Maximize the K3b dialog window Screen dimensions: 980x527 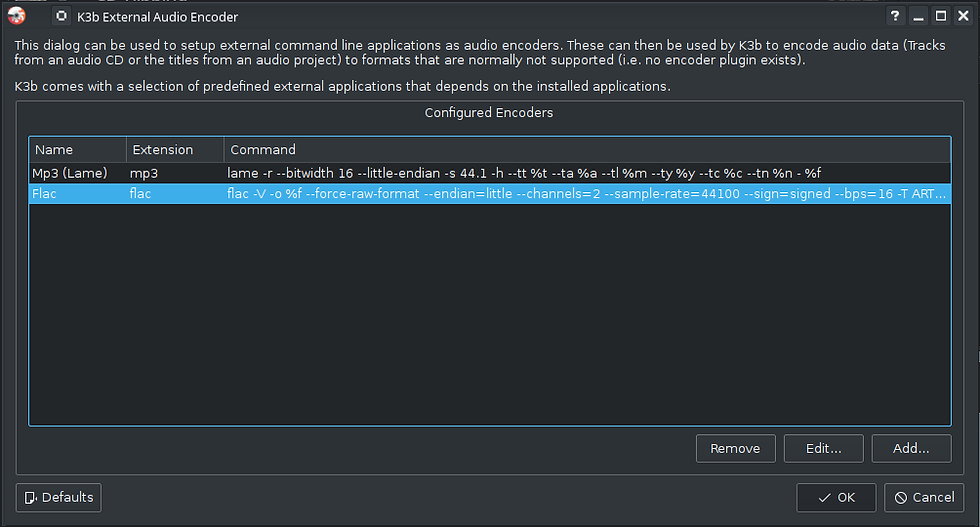tap(941, 16)
